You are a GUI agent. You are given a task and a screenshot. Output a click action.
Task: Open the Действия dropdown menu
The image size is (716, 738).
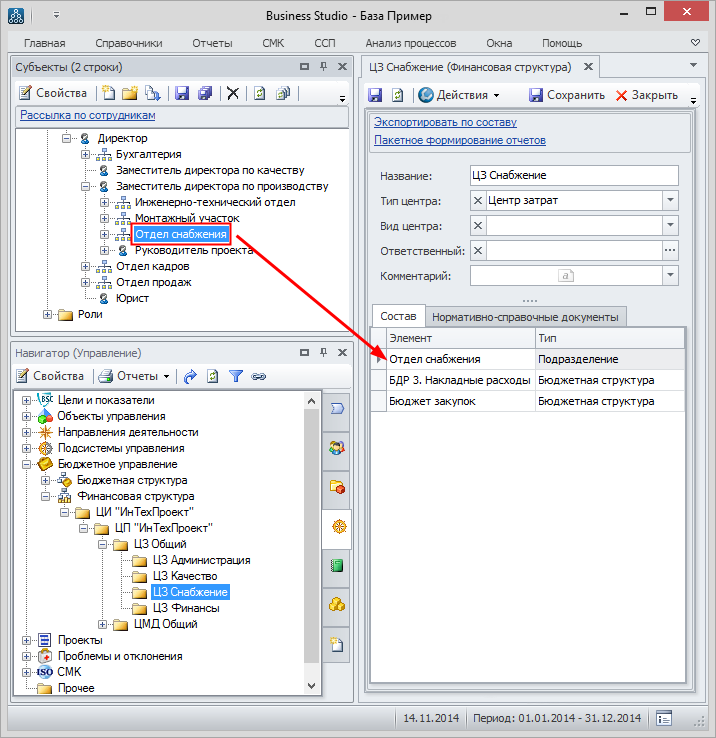tap(459, 95)
